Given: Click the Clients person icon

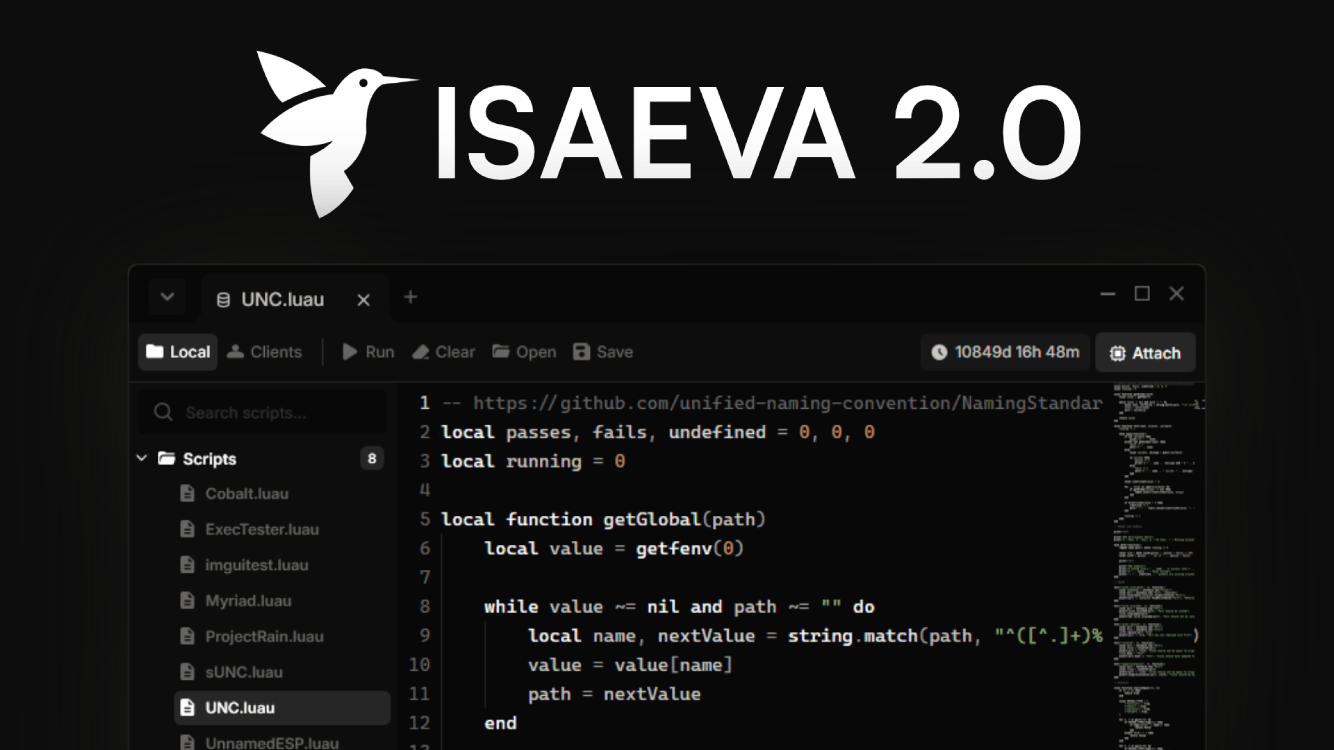Looking at the screenshot, I should pyautogui.click(x=236, y=352).
